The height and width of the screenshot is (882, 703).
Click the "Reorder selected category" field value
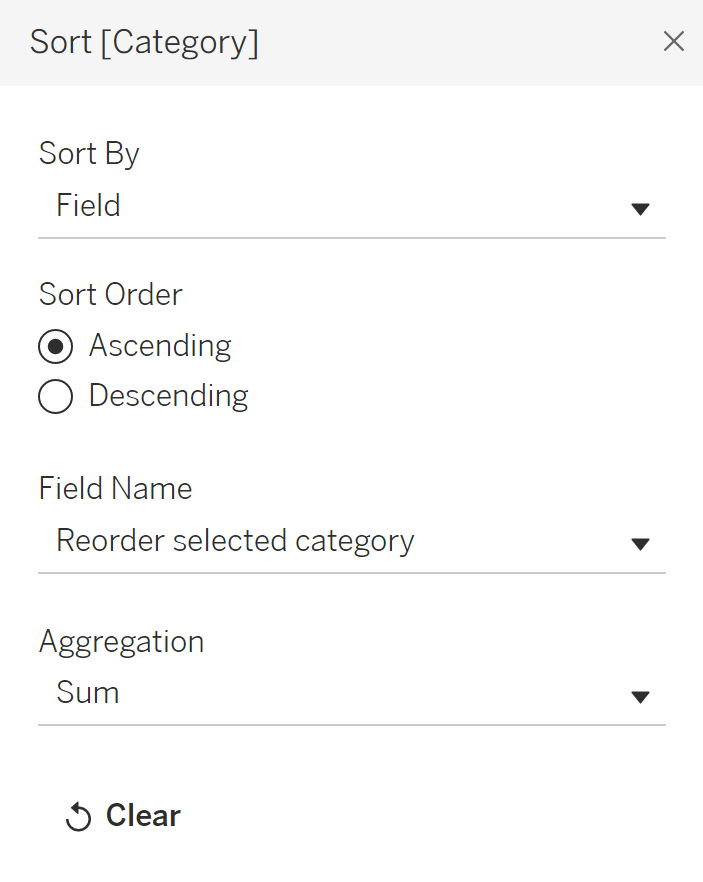[x=235, y=541]
